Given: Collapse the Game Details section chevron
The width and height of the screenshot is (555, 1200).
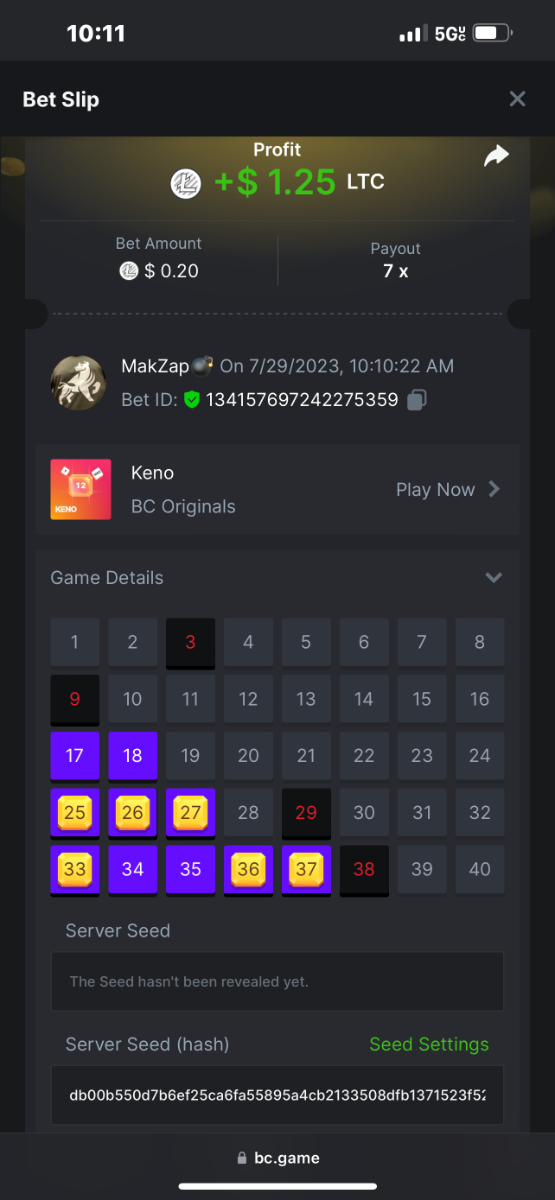Looking at the screenshot, I should tap(493, 578).
